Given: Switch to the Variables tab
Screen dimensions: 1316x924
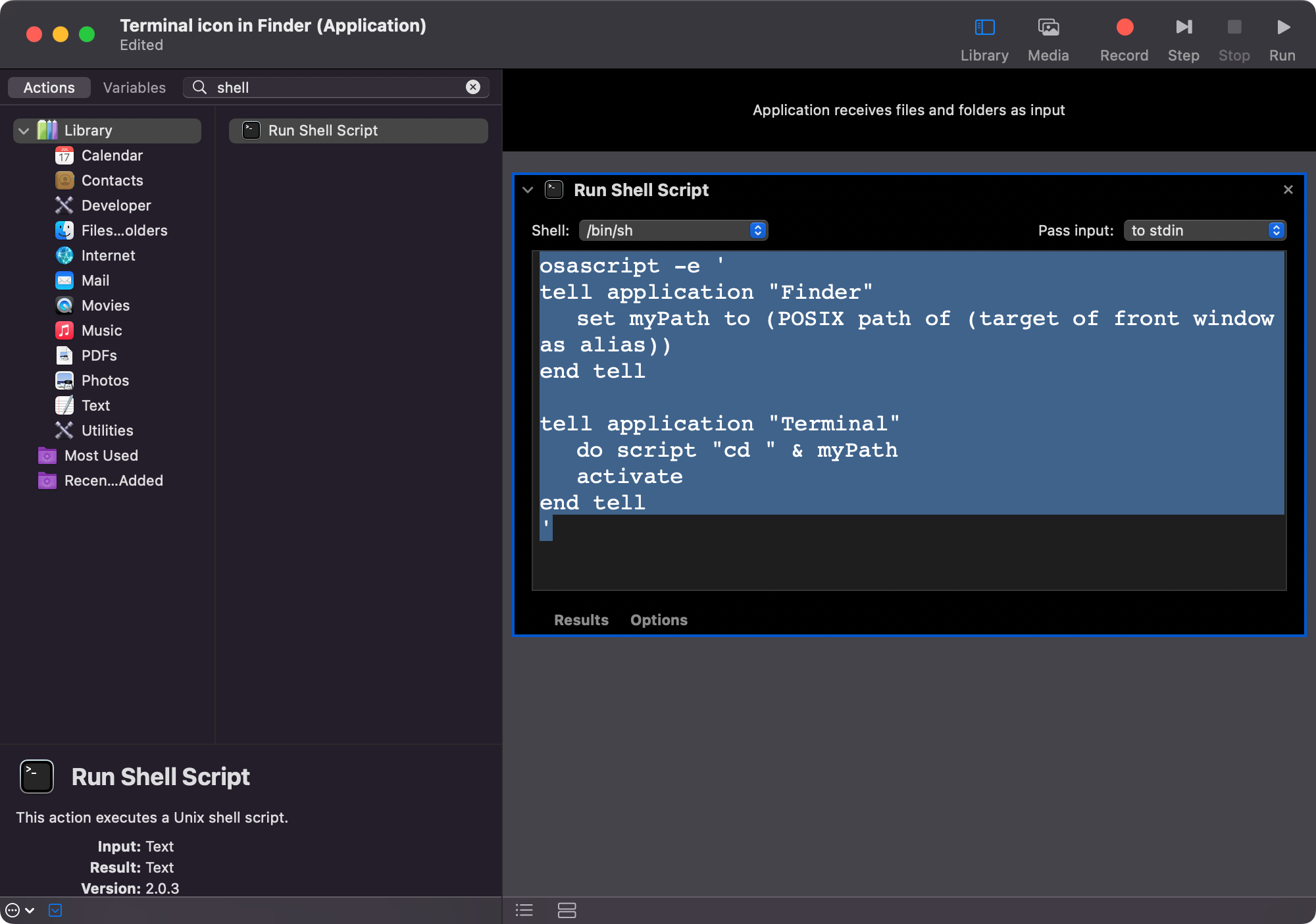Looking at the screenshot, I should click(134, 88).
